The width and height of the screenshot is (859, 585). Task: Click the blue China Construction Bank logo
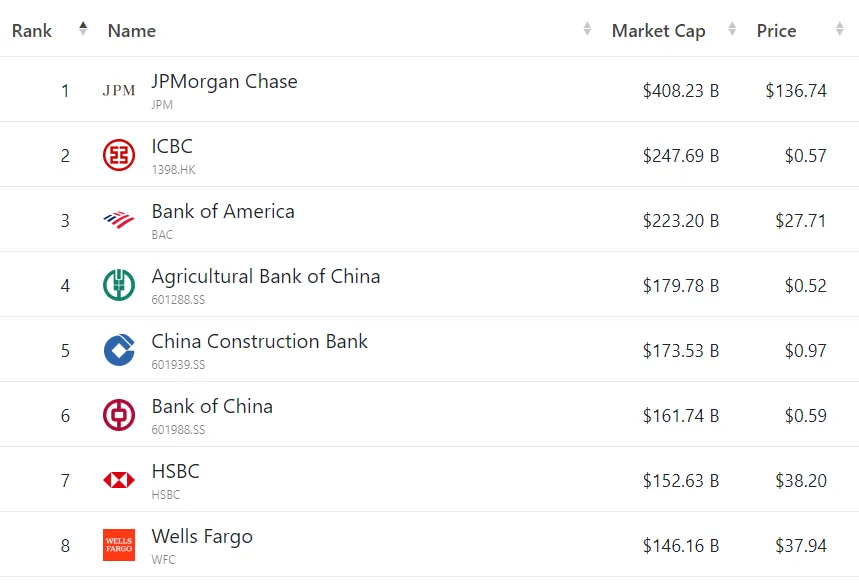point(119,350)
